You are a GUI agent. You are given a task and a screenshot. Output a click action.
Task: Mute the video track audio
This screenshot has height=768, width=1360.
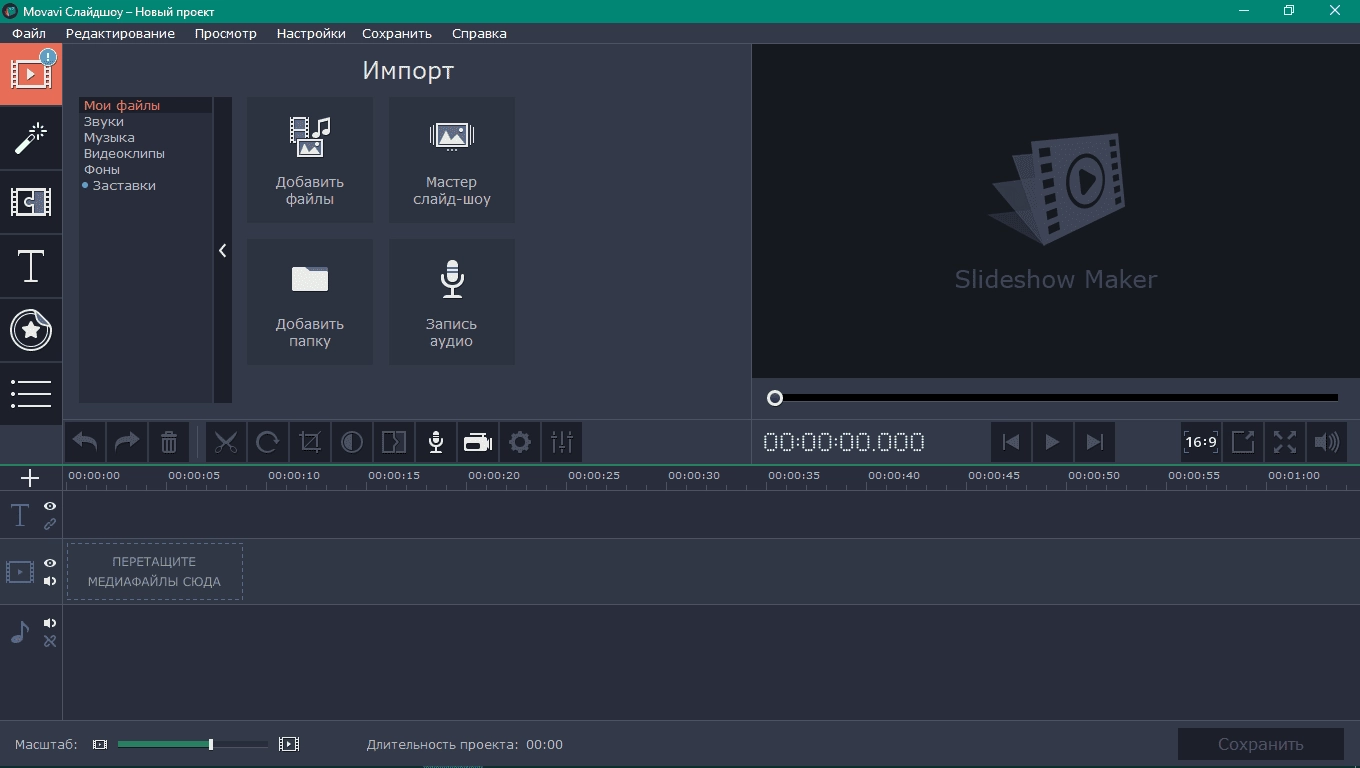50,581
